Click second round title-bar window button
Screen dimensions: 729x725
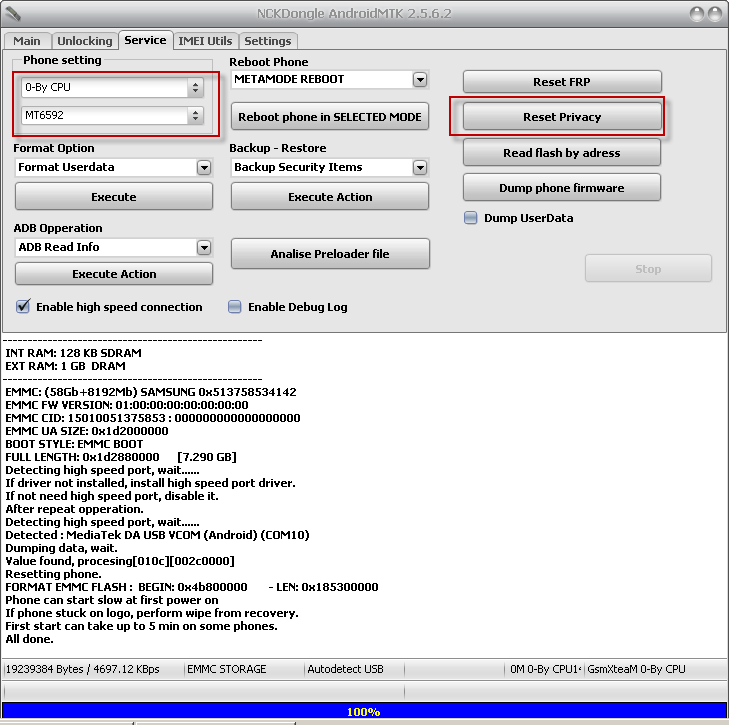(715, 14)
